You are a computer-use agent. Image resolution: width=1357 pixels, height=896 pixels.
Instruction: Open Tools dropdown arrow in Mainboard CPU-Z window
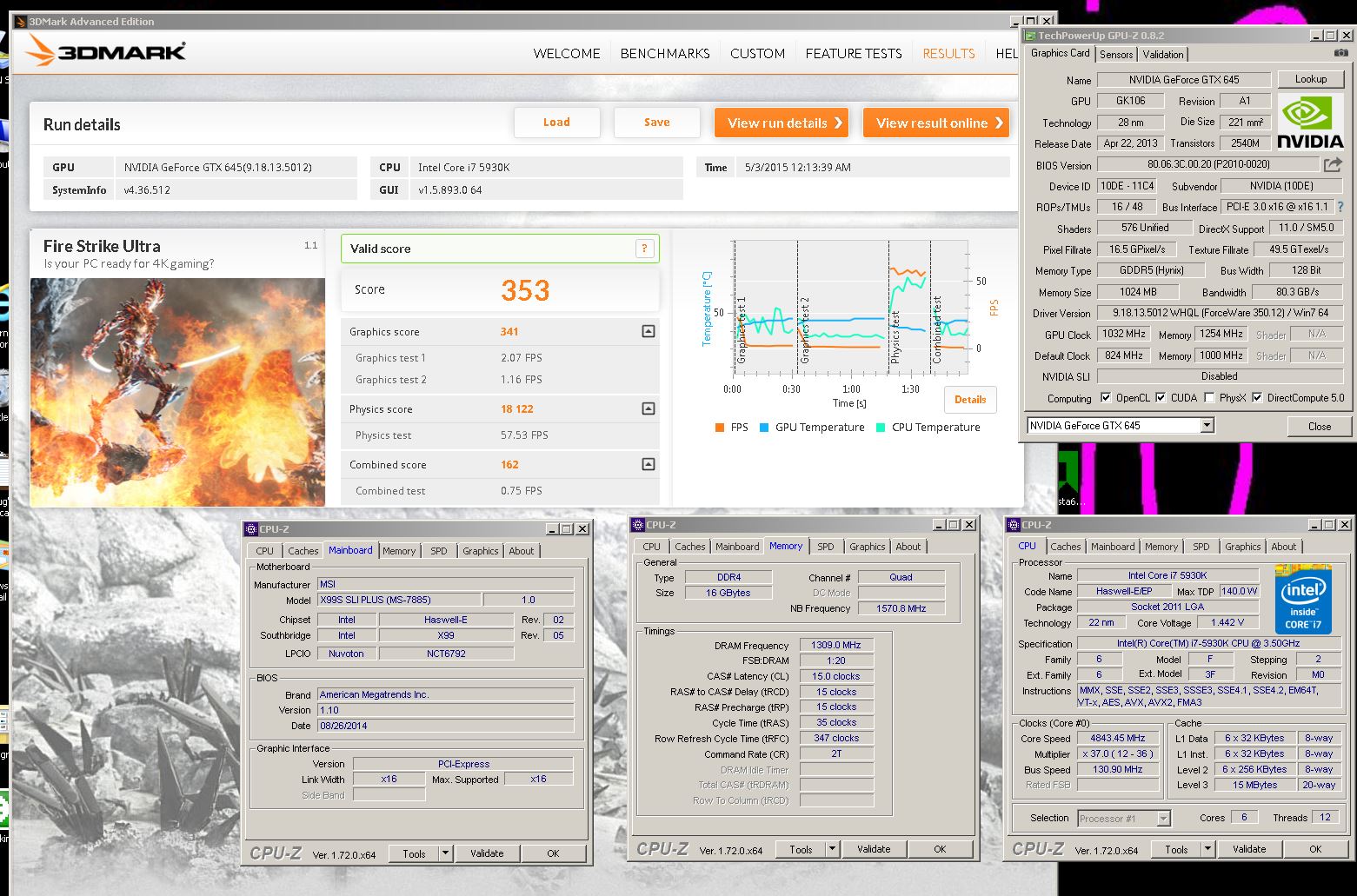(445, 853)
